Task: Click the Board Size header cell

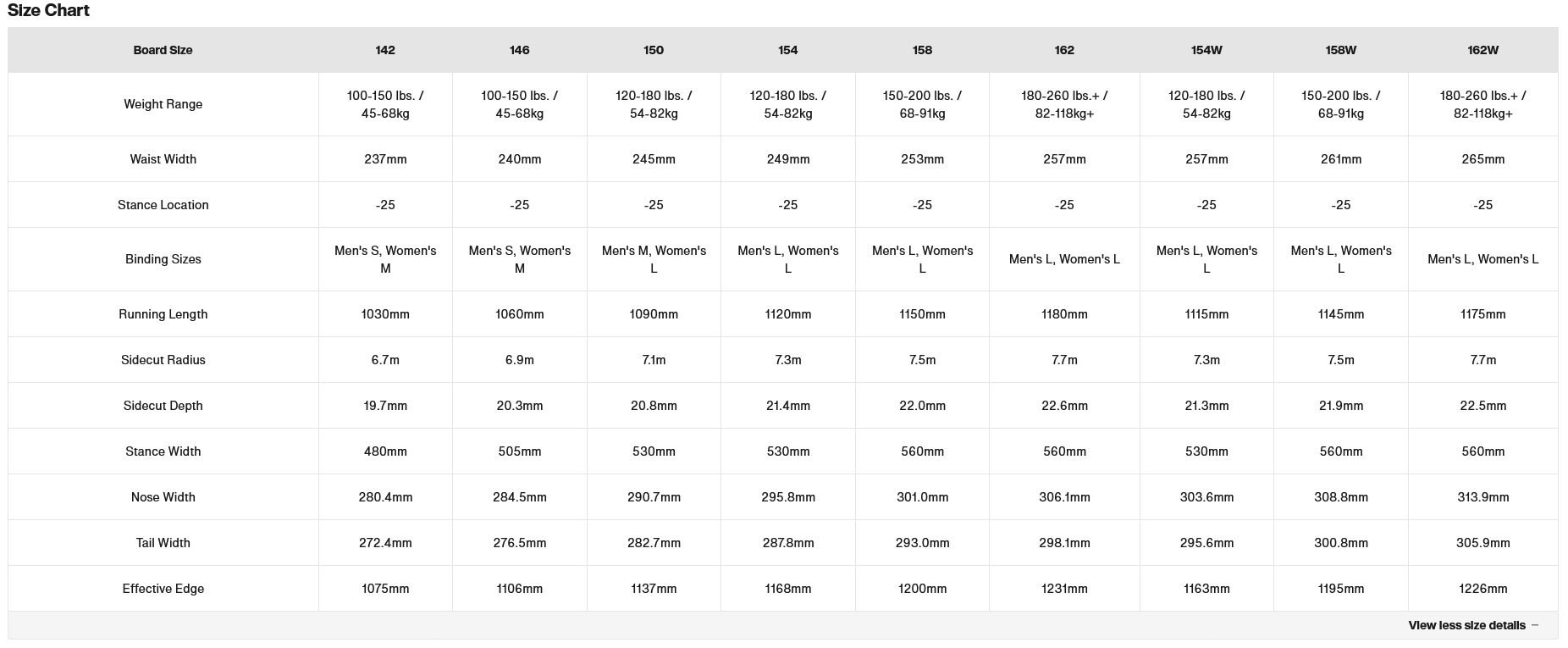Action: coord(163,50)
